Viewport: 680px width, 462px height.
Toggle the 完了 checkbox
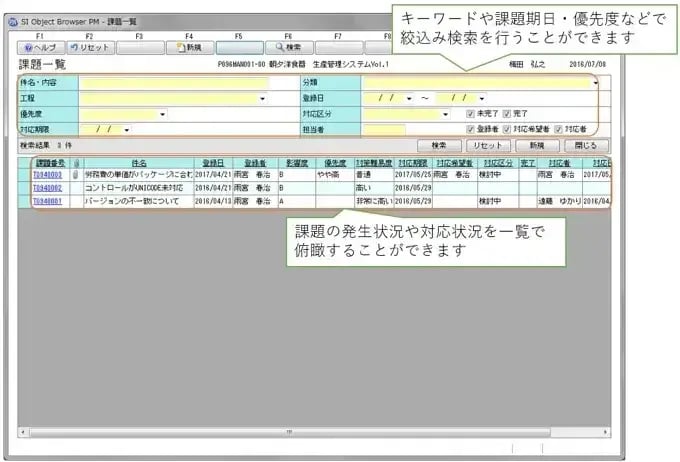pos(506,114)
